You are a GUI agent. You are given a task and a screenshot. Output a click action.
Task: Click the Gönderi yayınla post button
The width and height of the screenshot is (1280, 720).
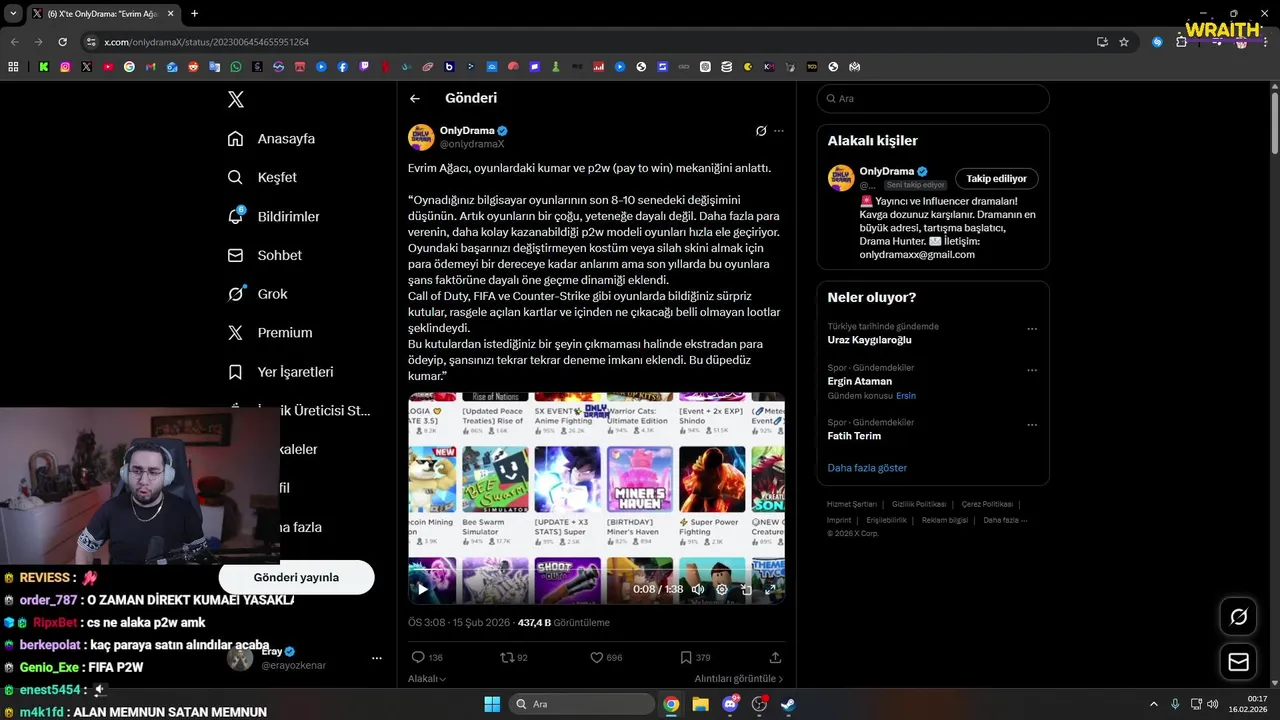[296, 577]
